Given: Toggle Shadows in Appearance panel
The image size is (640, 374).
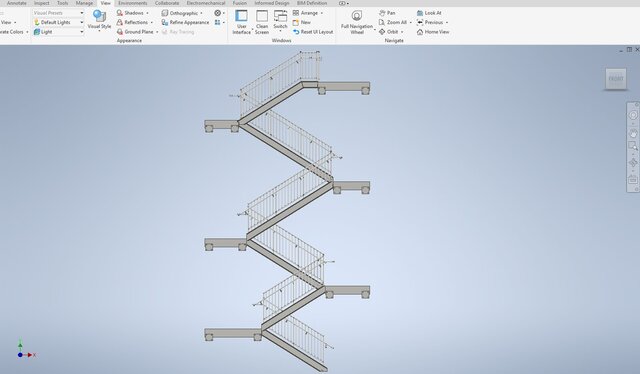Looking at the screenshot, I should tap(130, 13).
